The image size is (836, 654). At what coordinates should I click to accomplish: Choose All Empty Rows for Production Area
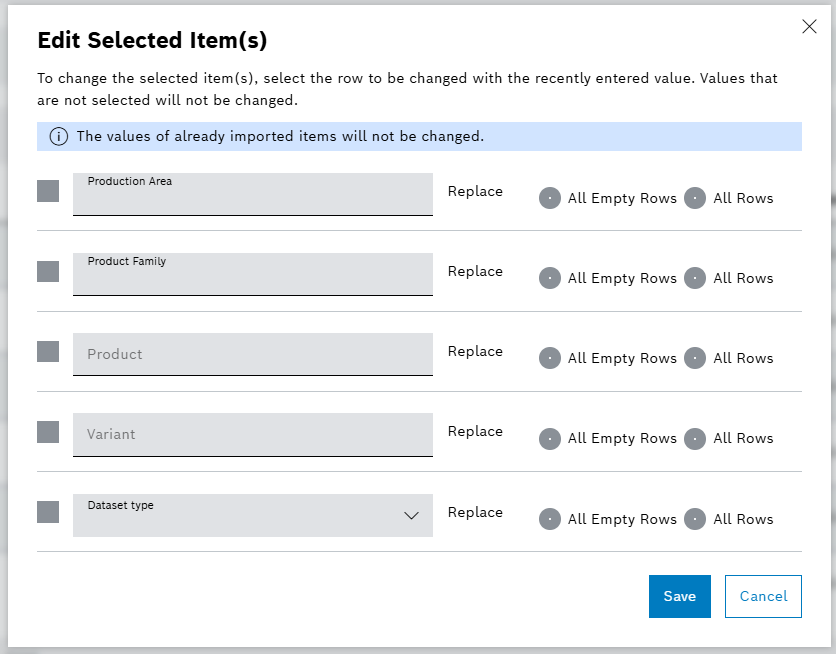[550, 198]
